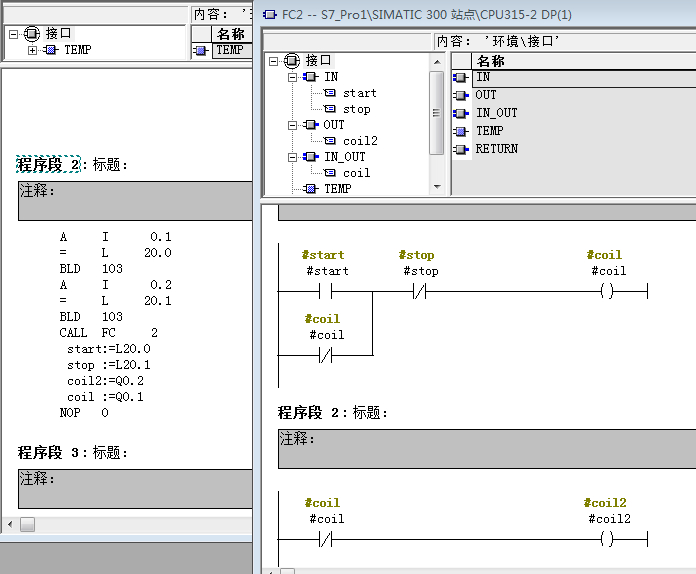
Task: Click the 接口 interface icon in FC2 tree
Action: pyautogui.click(x=292, y=60)
